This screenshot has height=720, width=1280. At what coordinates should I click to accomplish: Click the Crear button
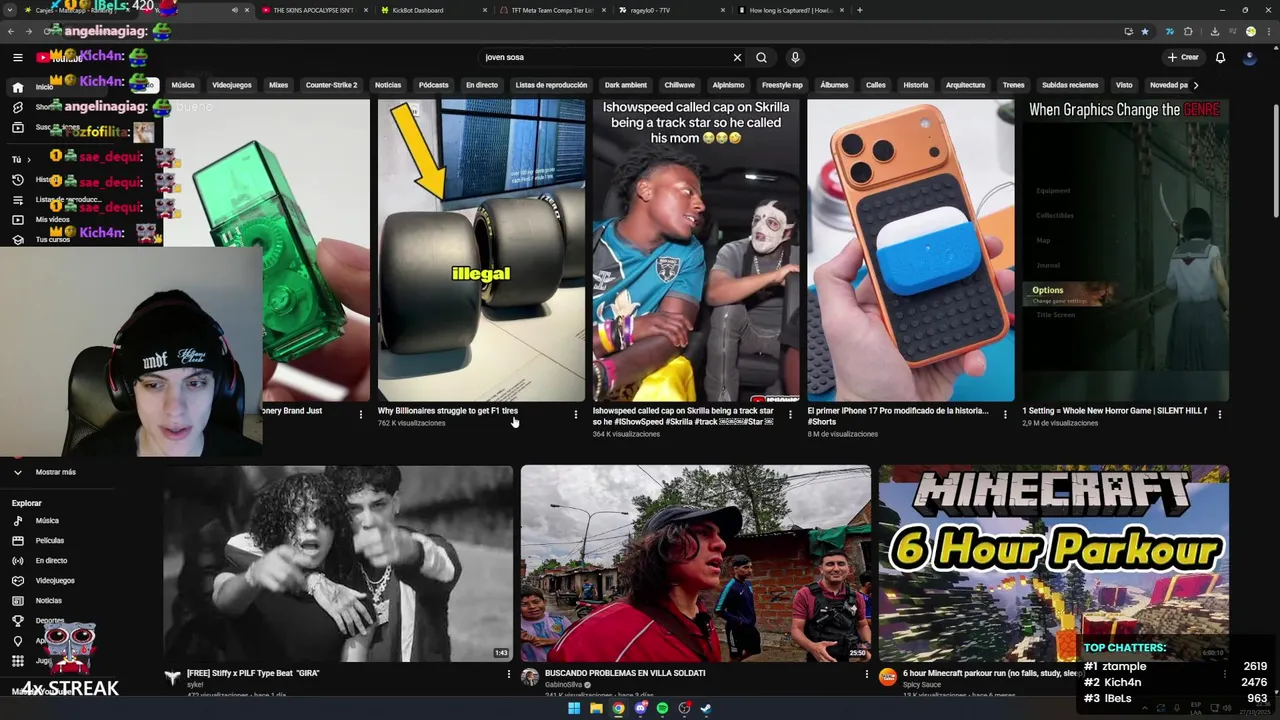(1182, 57)
